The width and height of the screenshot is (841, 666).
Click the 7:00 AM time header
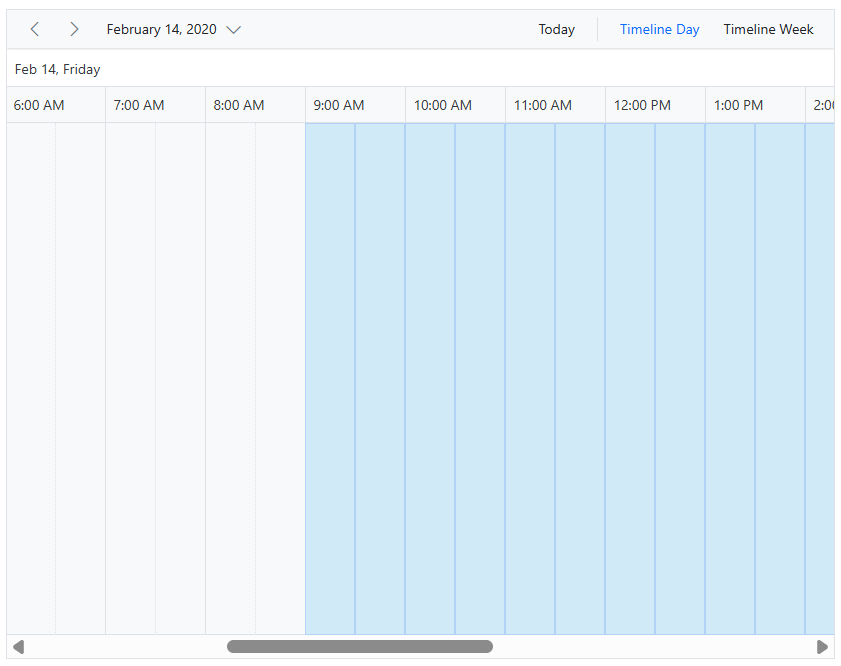pyautogui.click(x=156, y=105)
